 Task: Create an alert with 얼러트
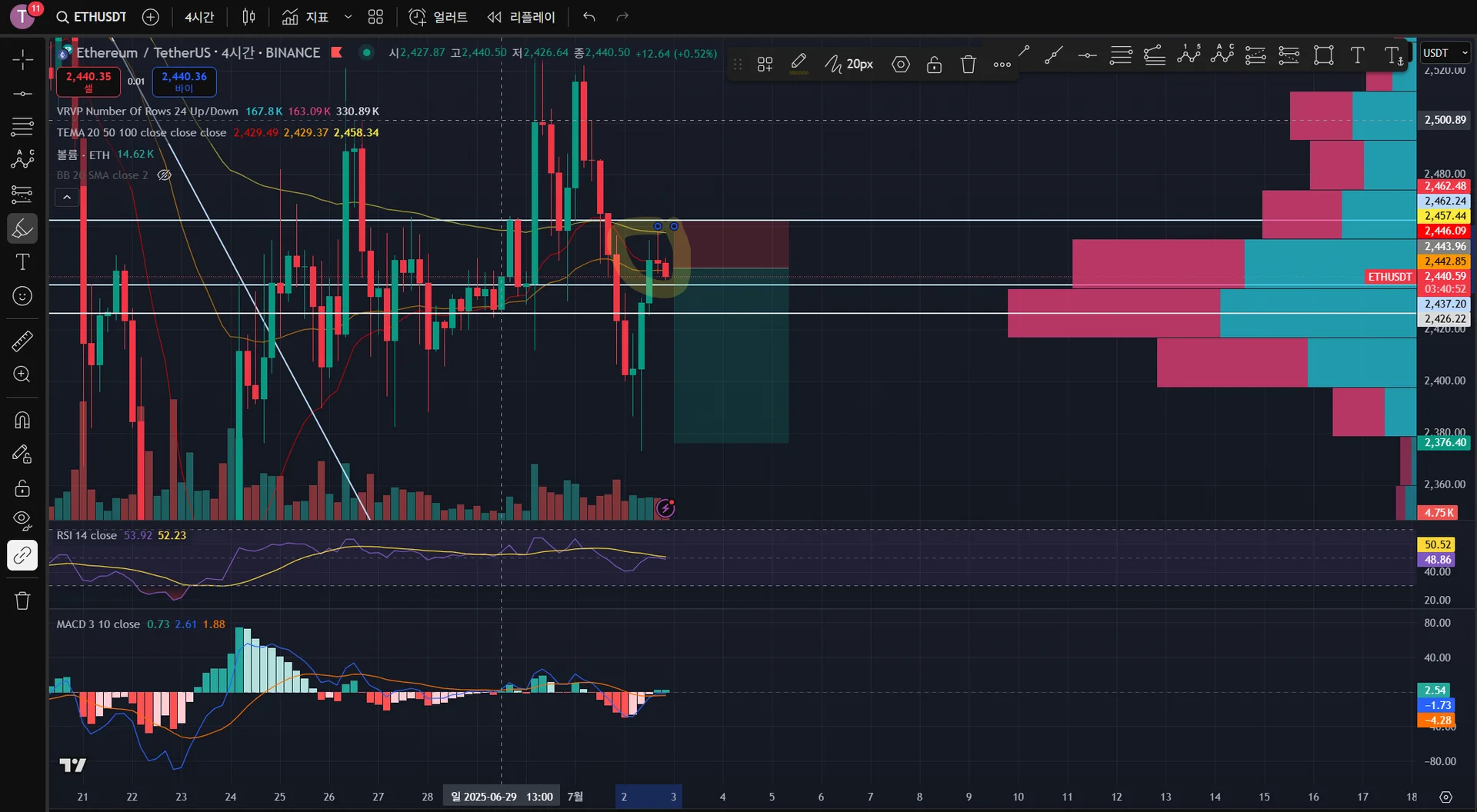point(438,17)
